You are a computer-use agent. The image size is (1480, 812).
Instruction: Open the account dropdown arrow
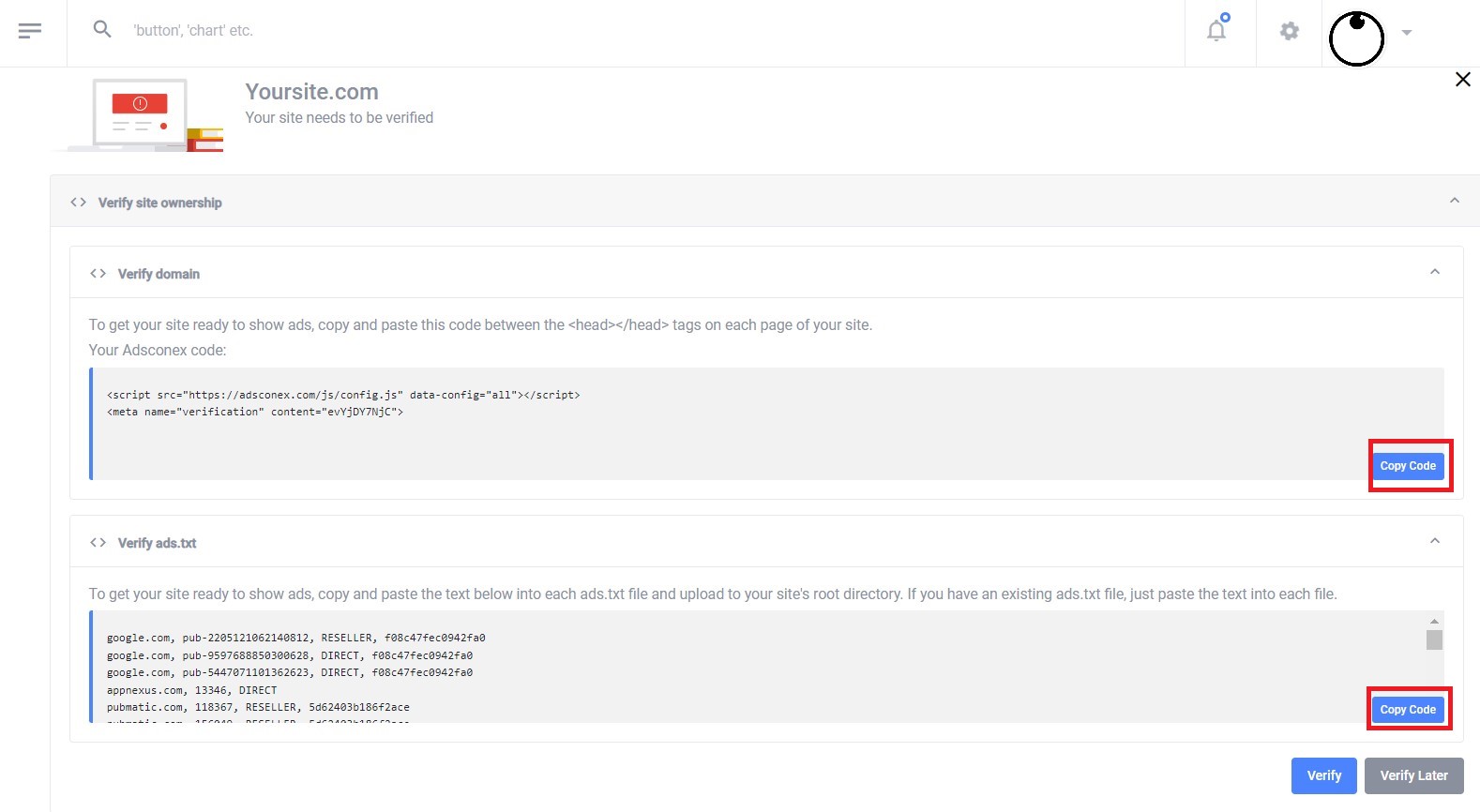[x=1407, y=33]
